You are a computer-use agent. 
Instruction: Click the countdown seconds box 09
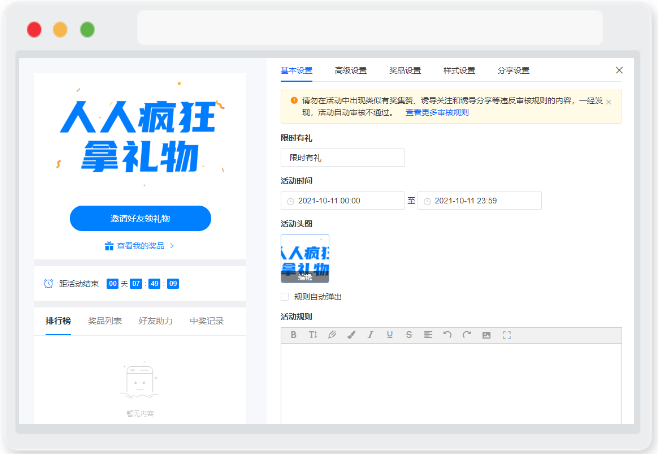tap(173, 284)
